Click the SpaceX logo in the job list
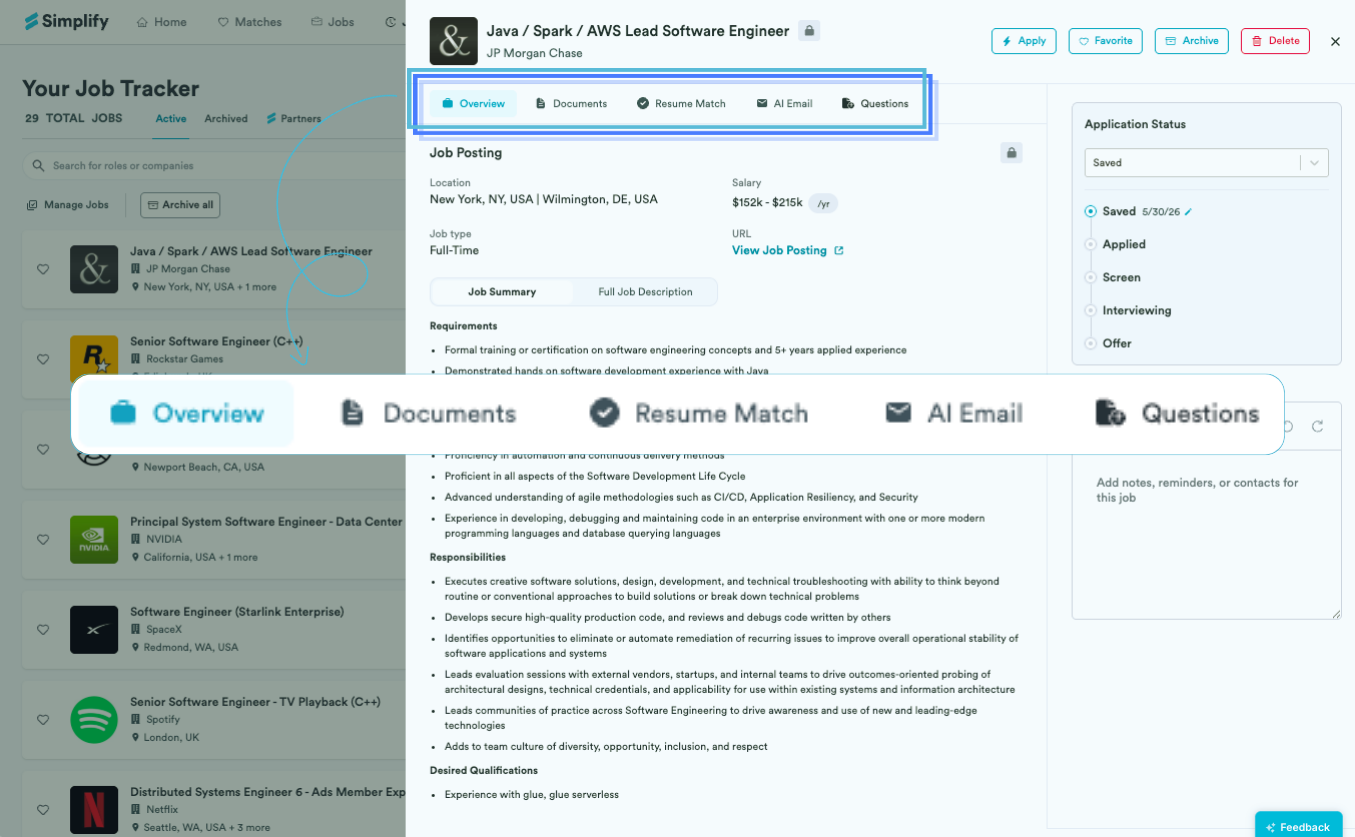The image size is (1355, 837). pos(94,629)
